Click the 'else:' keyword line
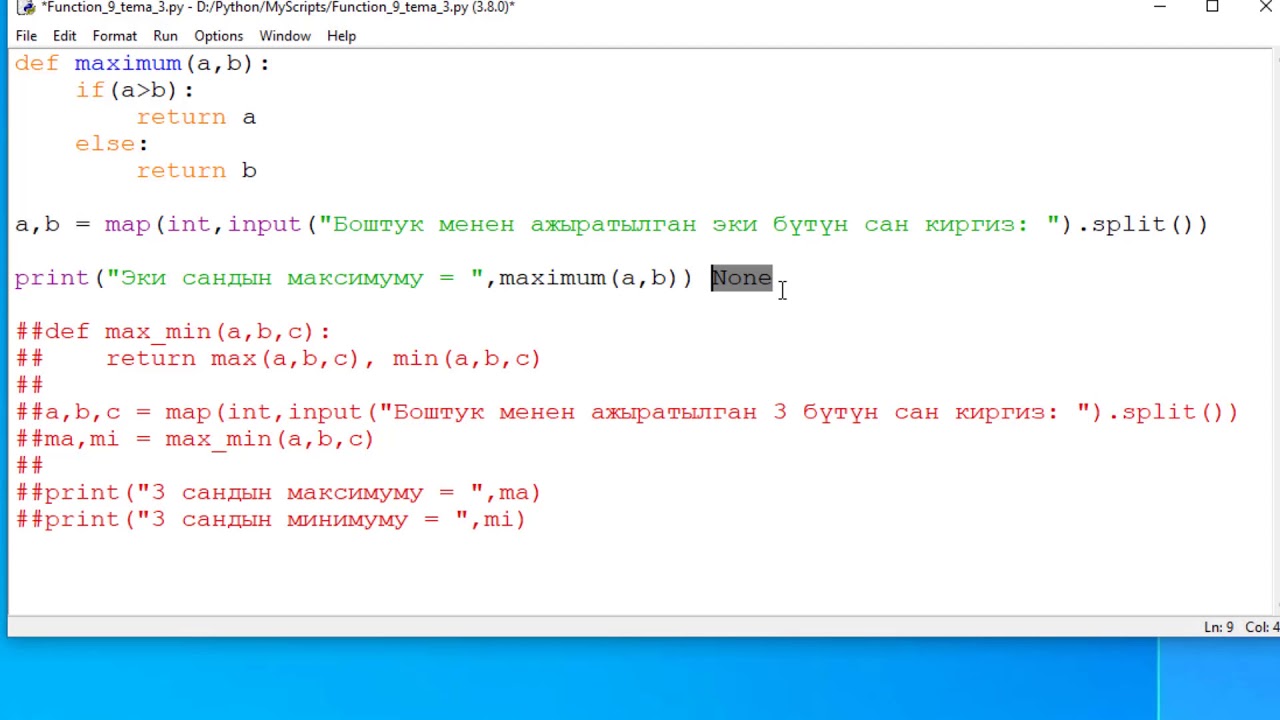Screen dimensions: 1280x720 [x=111, y=144]
